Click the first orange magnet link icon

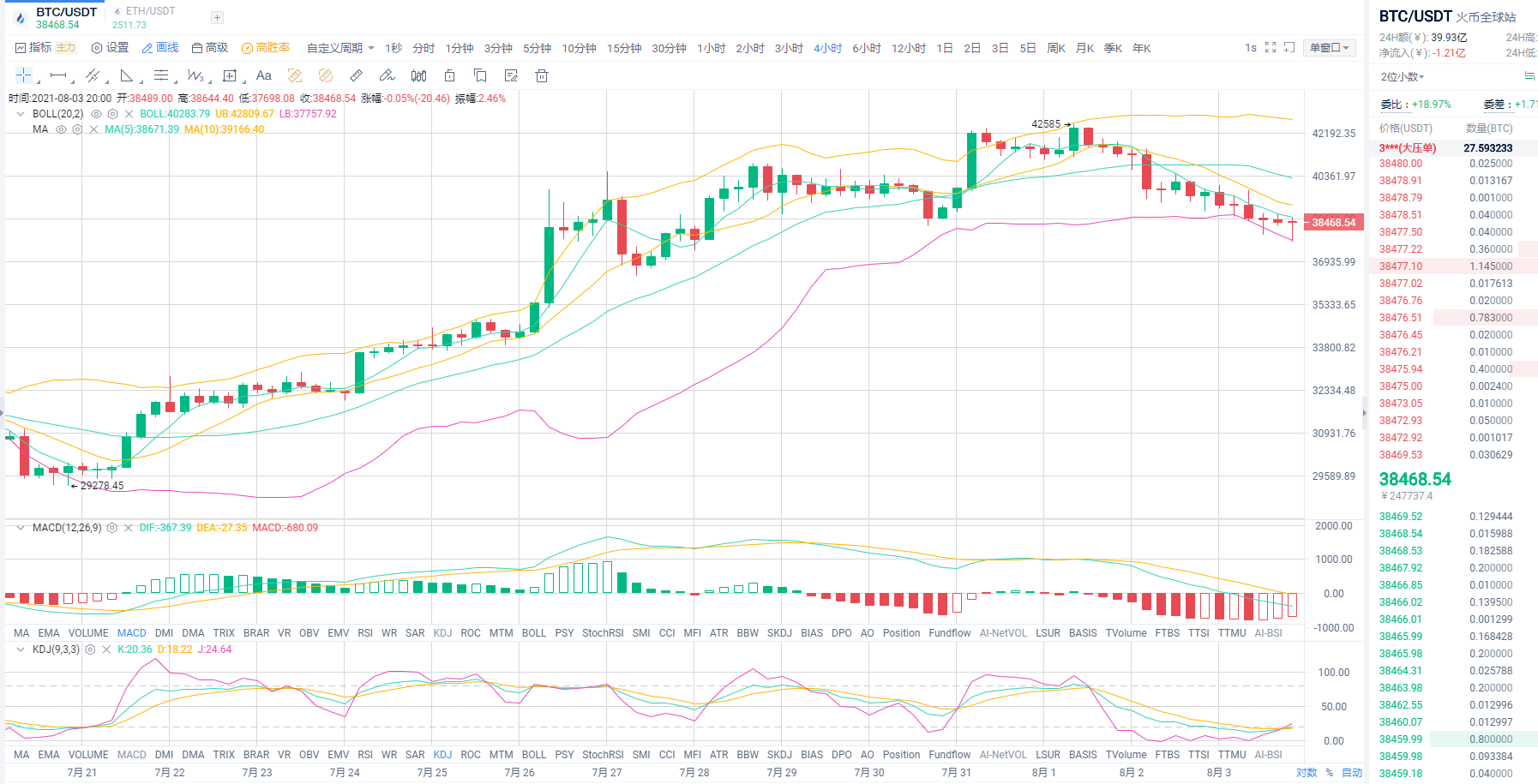(x=295, y=75)
